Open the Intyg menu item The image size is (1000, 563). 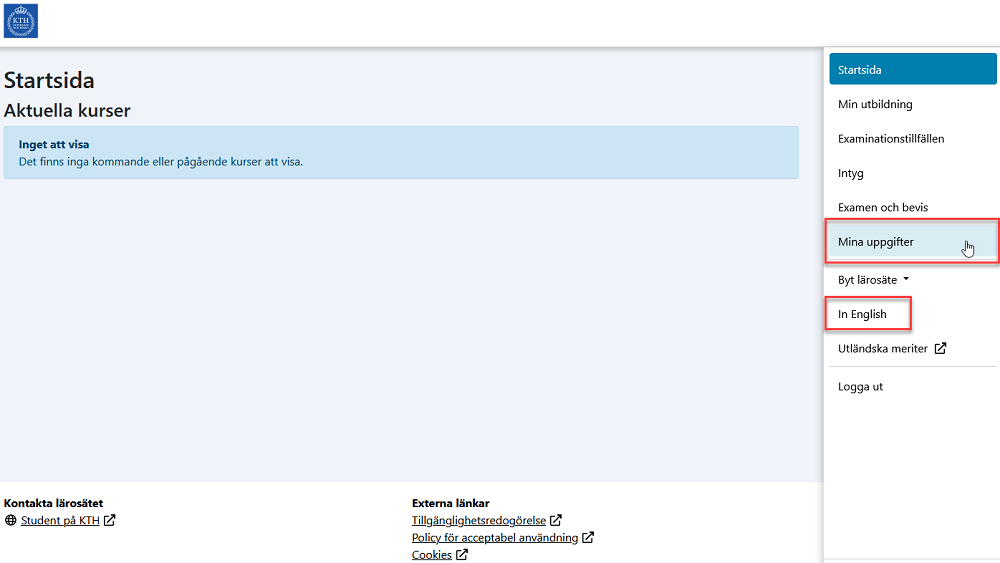click(851, 173)
